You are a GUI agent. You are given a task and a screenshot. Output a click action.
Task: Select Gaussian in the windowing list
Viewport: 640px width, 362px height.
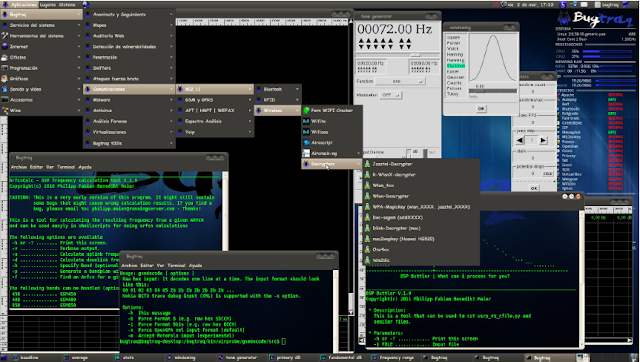[456, 77]
